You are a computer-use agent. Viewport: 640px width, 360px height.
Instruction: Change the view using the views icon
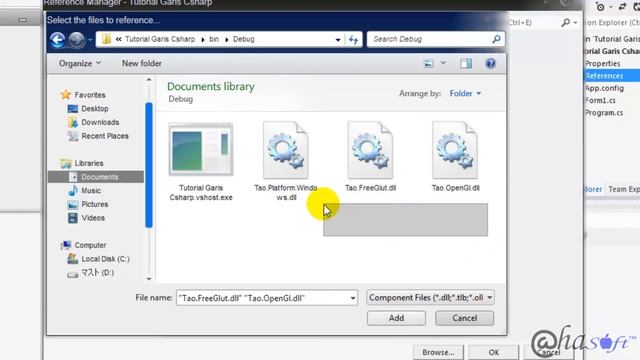[x=428, y=63]
